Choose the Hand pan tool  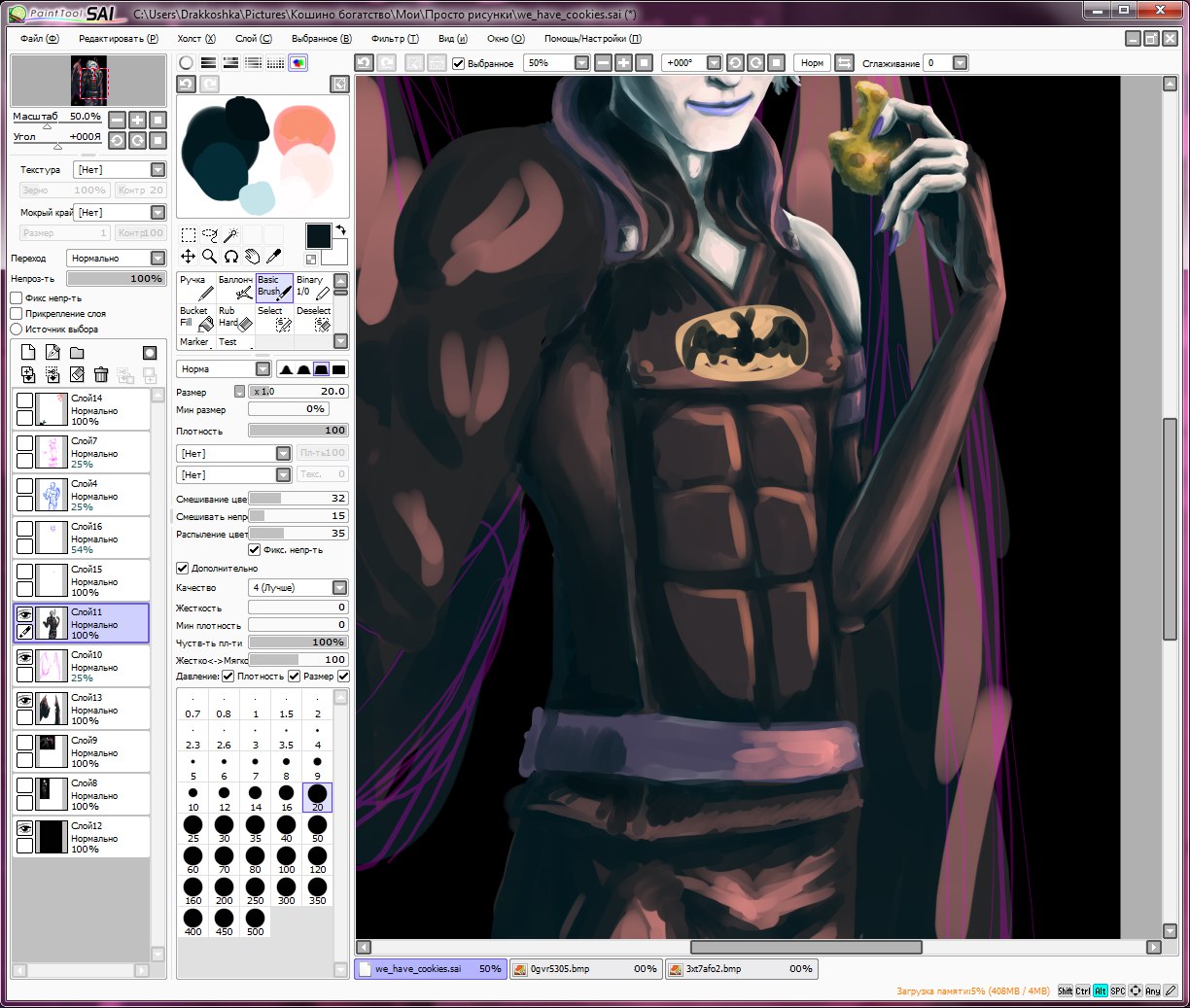(x=252, y=257)
